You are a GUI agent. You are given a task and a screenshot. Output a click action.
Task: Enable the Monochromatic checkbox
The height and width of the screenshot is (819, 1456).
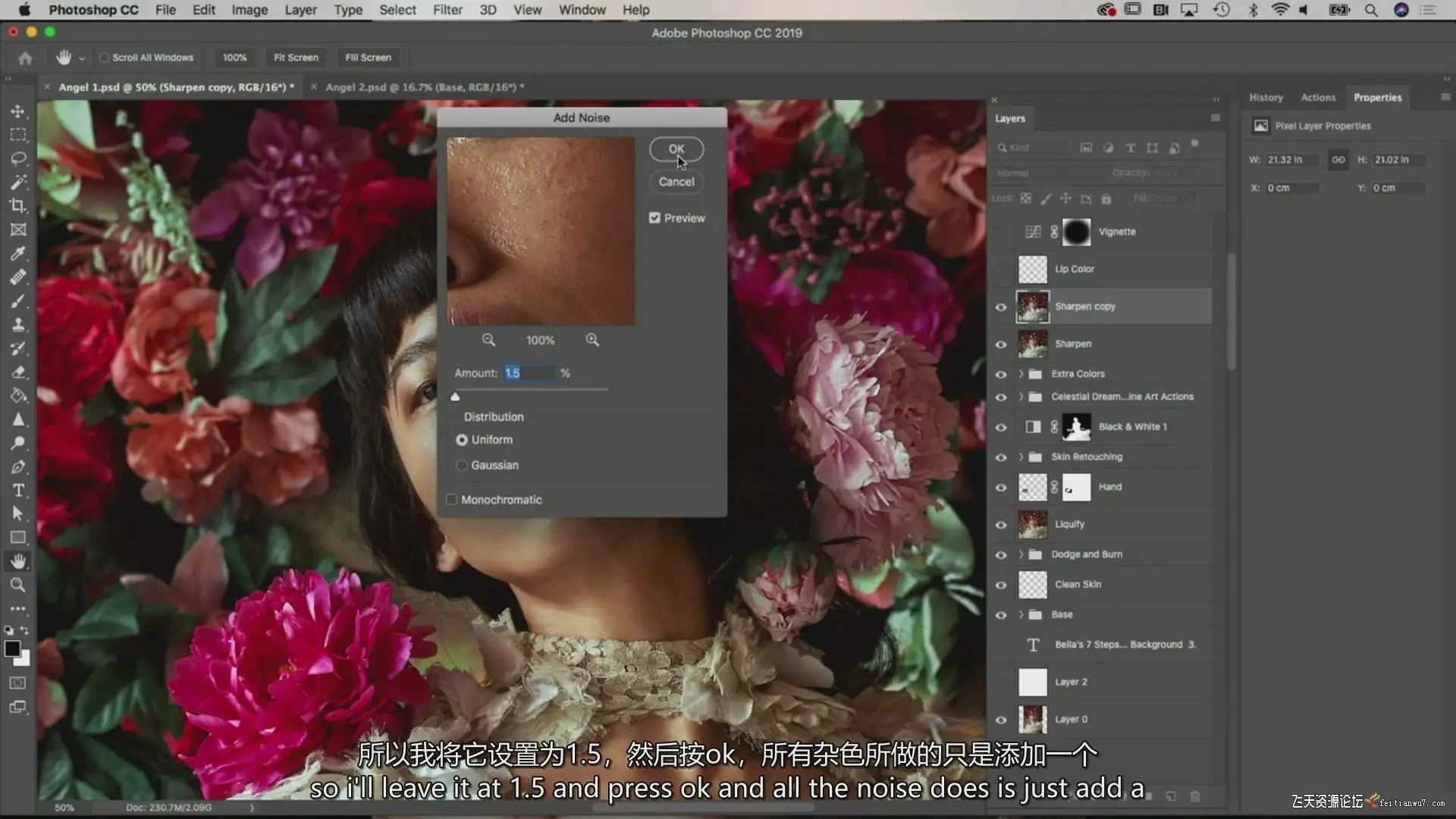tap(452, 500)
